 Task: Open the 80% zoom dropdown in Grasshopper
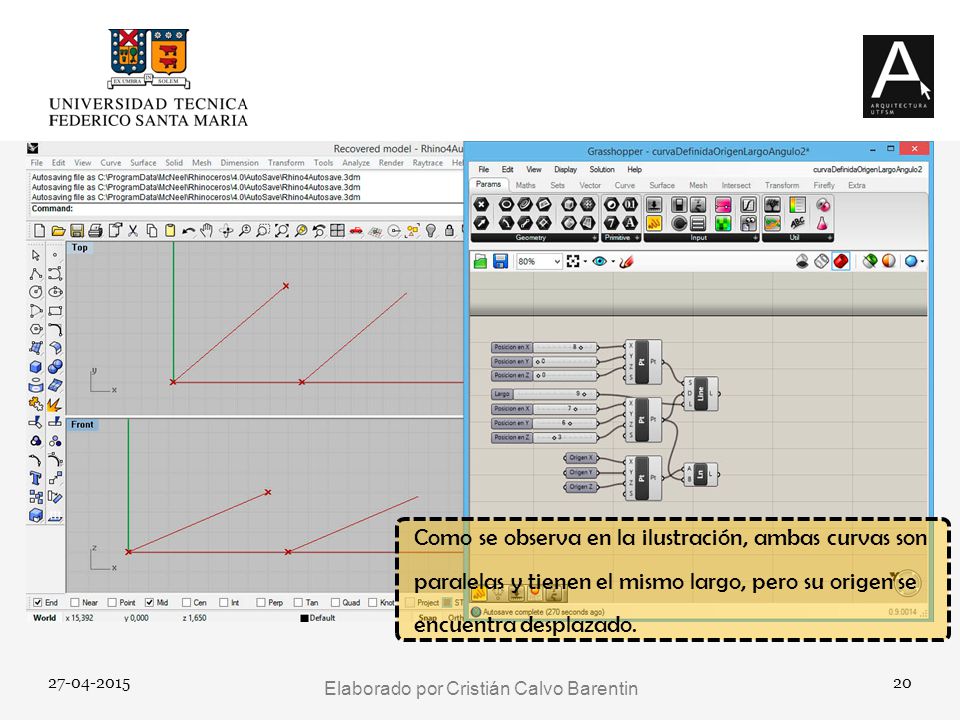[x=557, y=262]
